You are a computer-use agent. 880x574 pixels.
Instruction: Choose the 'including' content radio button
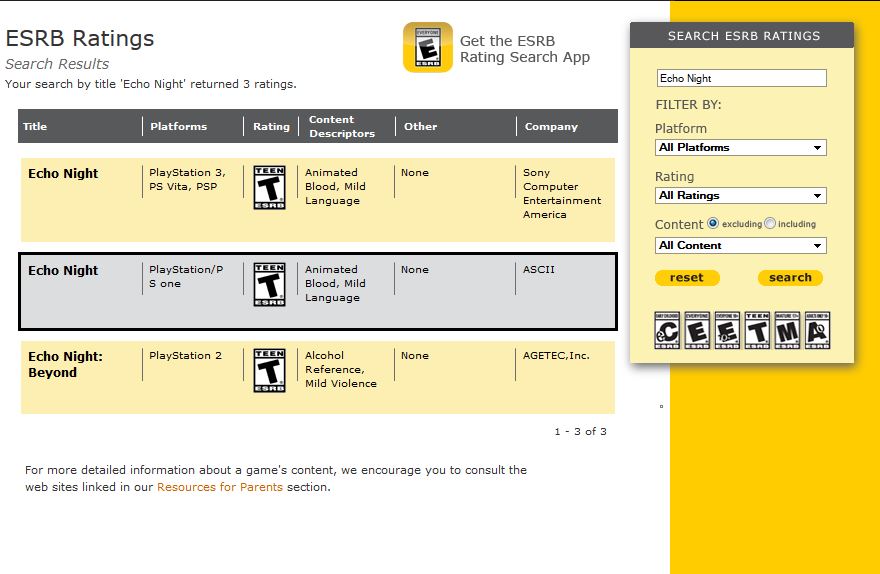click(x=770, y=223)
